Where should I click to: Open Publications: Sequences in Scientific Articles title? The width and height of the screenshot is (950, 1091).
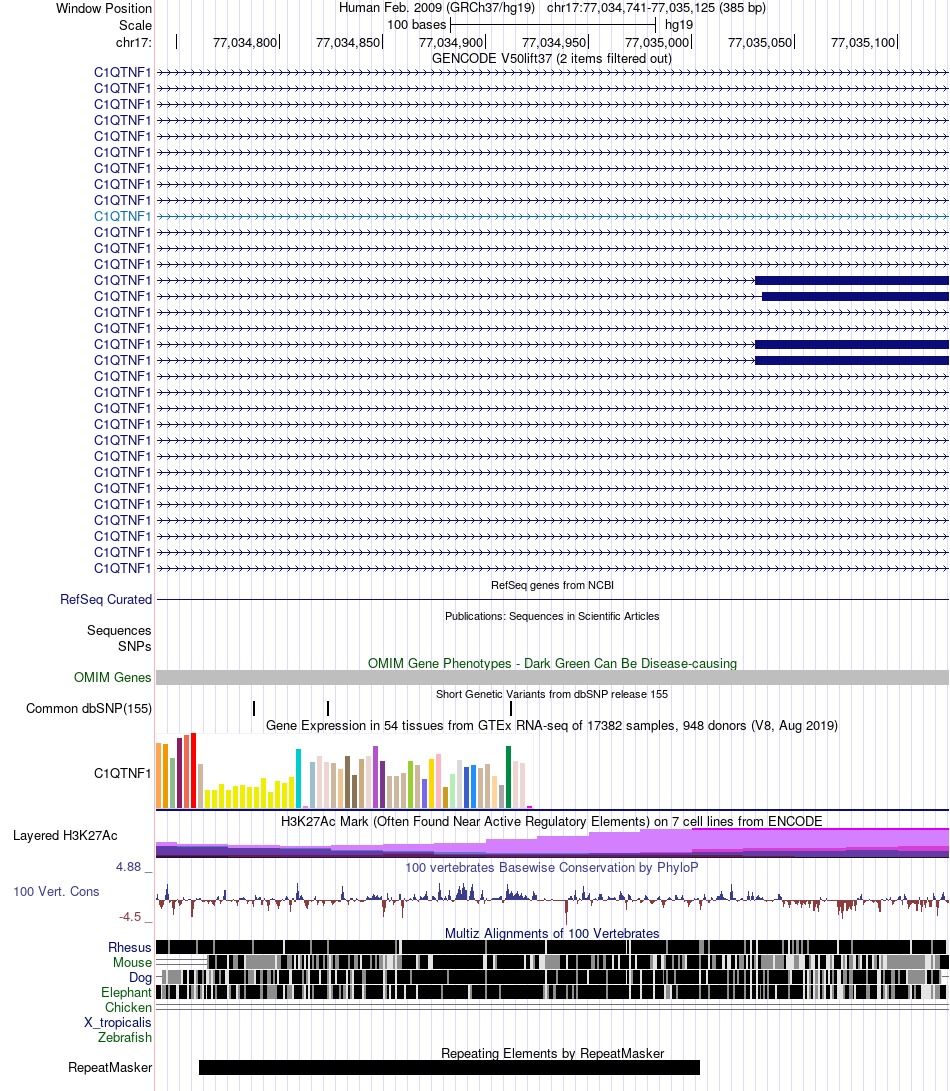[552, 616]
